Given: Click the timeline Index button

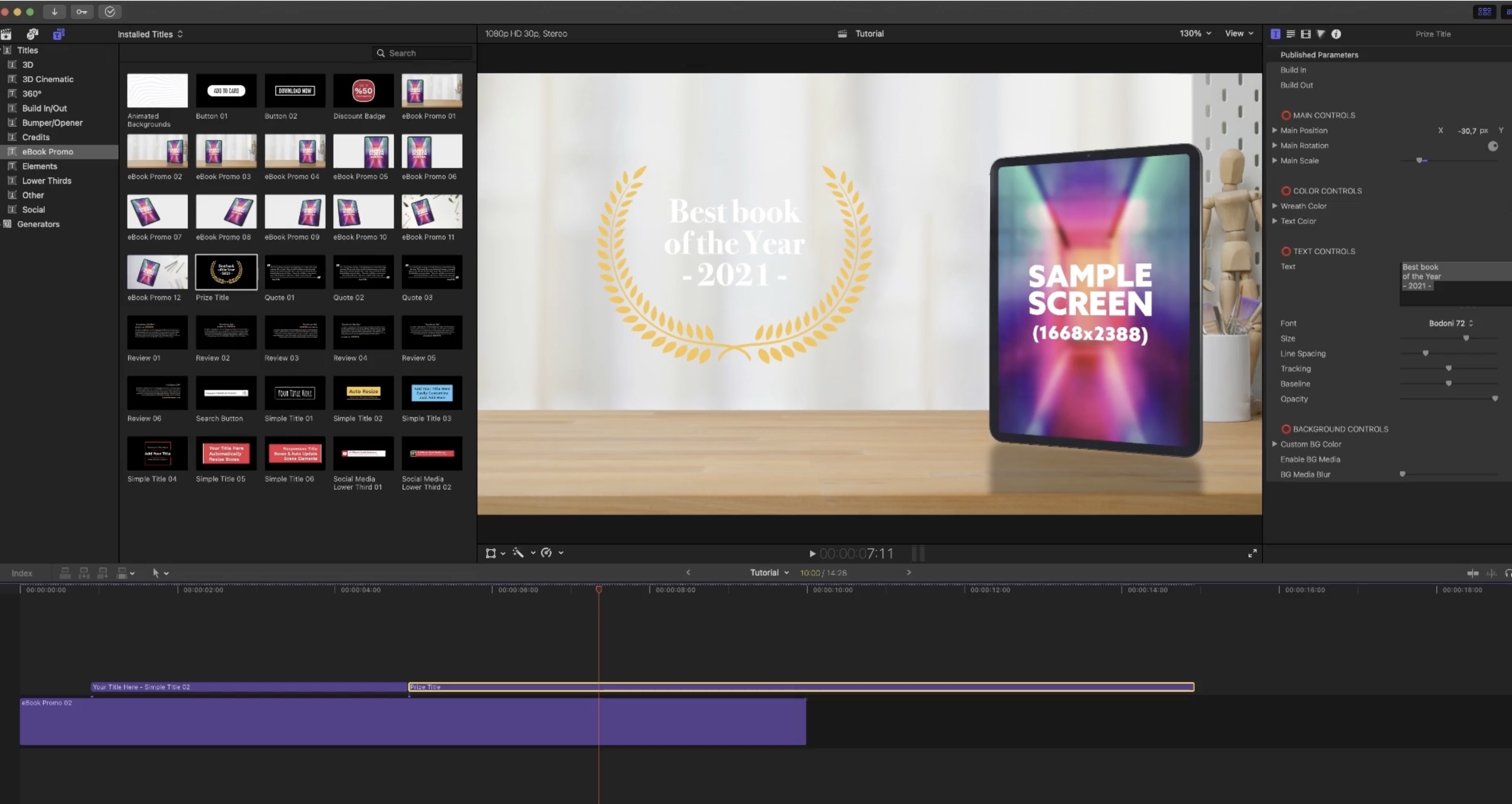Looking at the screenshot, I should [22, 573].
